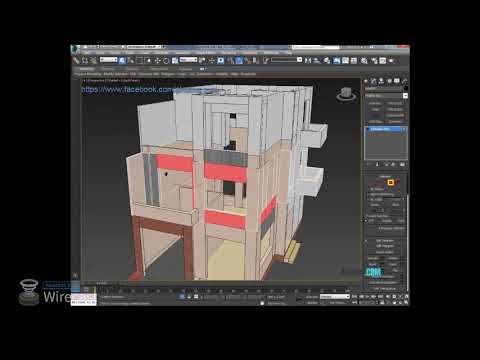
Task: Open the Rendered Frame Window
Action: (382, 60)
